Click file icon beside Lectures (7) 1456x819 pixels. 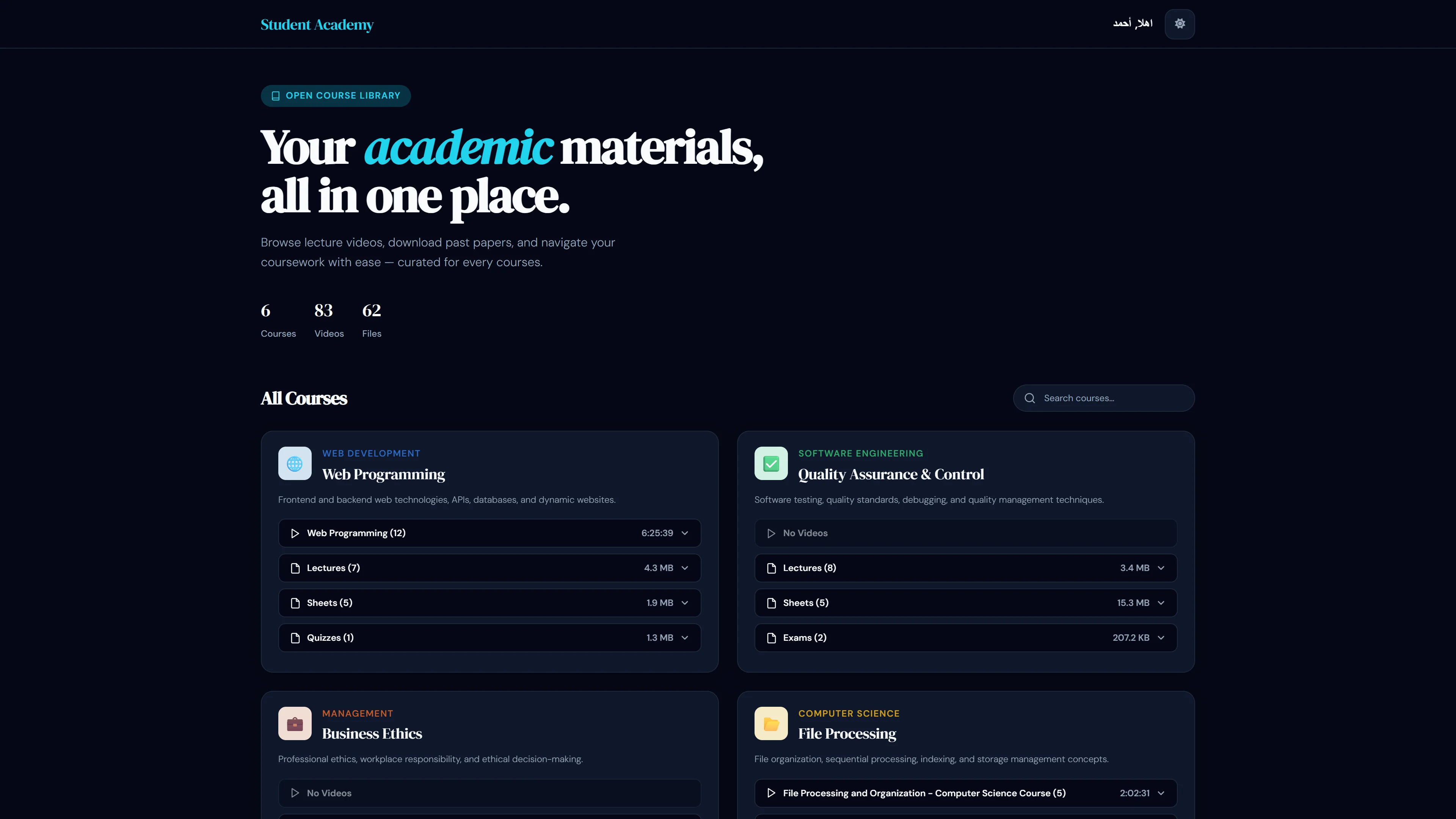295,568
